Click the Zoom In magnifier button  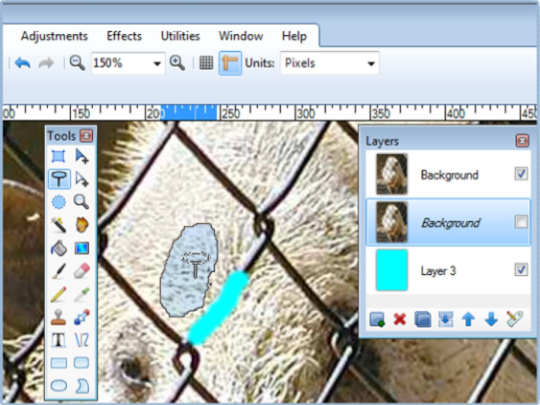(177, 63)
